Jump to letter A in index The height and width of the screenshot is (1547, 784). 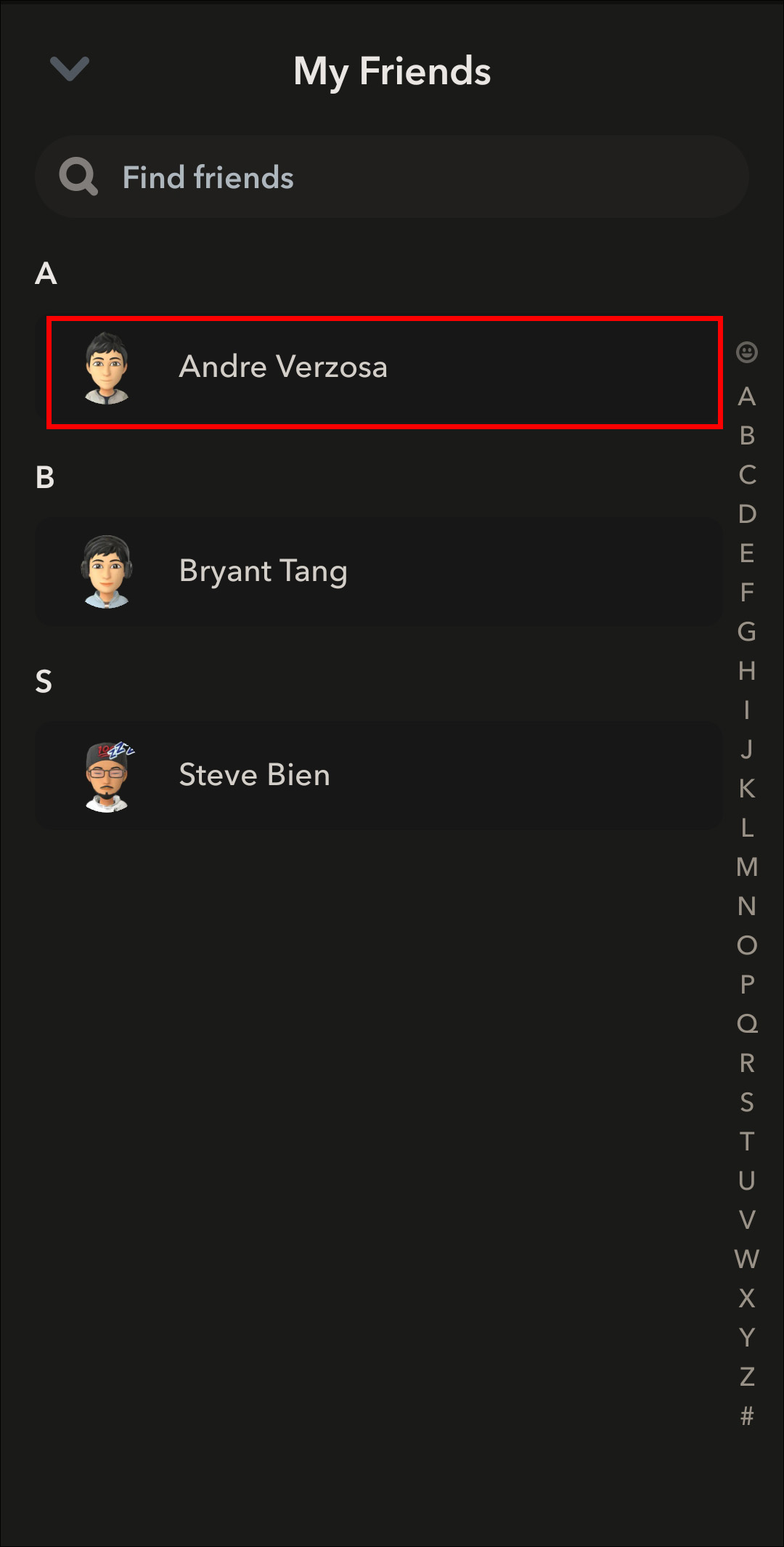(747, 397)
